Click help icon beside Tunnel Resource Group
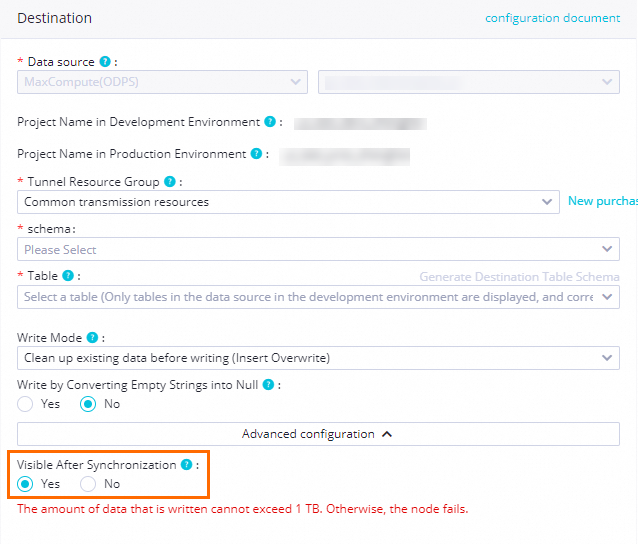Screen dimensions: 638x544 (169, 182)
